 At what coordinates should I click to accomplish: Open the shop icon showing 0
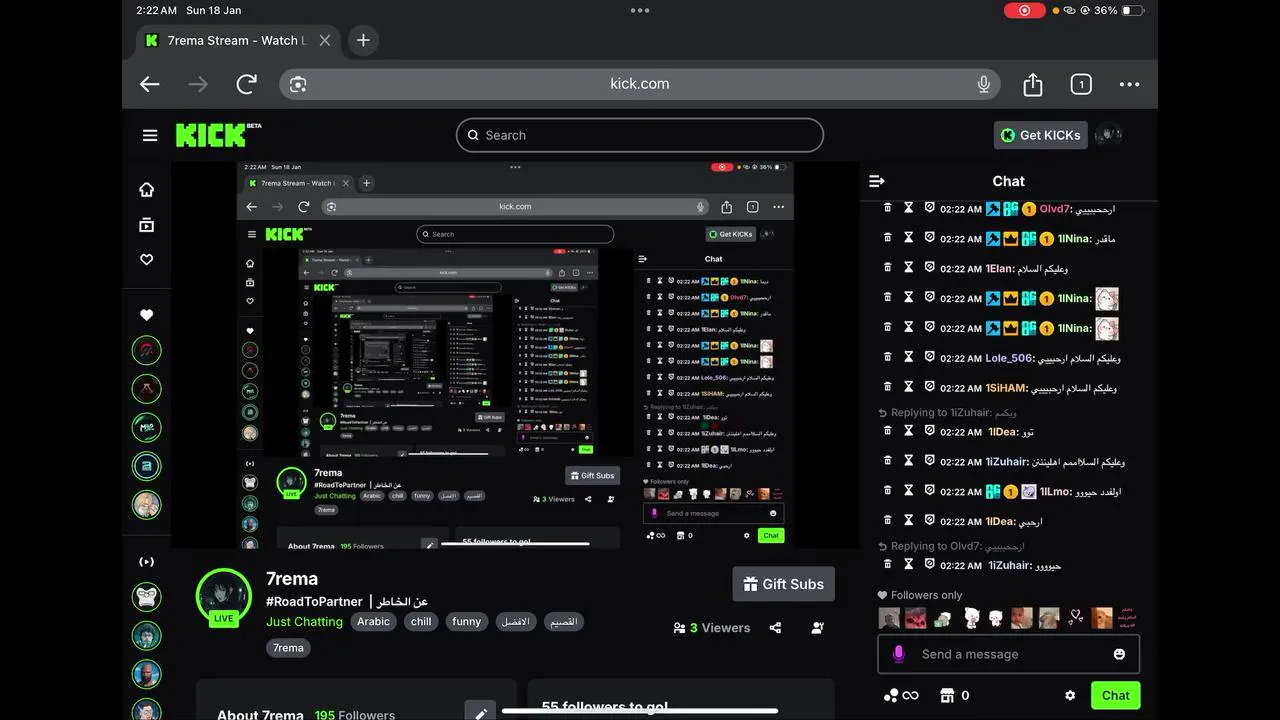[947, 695]
